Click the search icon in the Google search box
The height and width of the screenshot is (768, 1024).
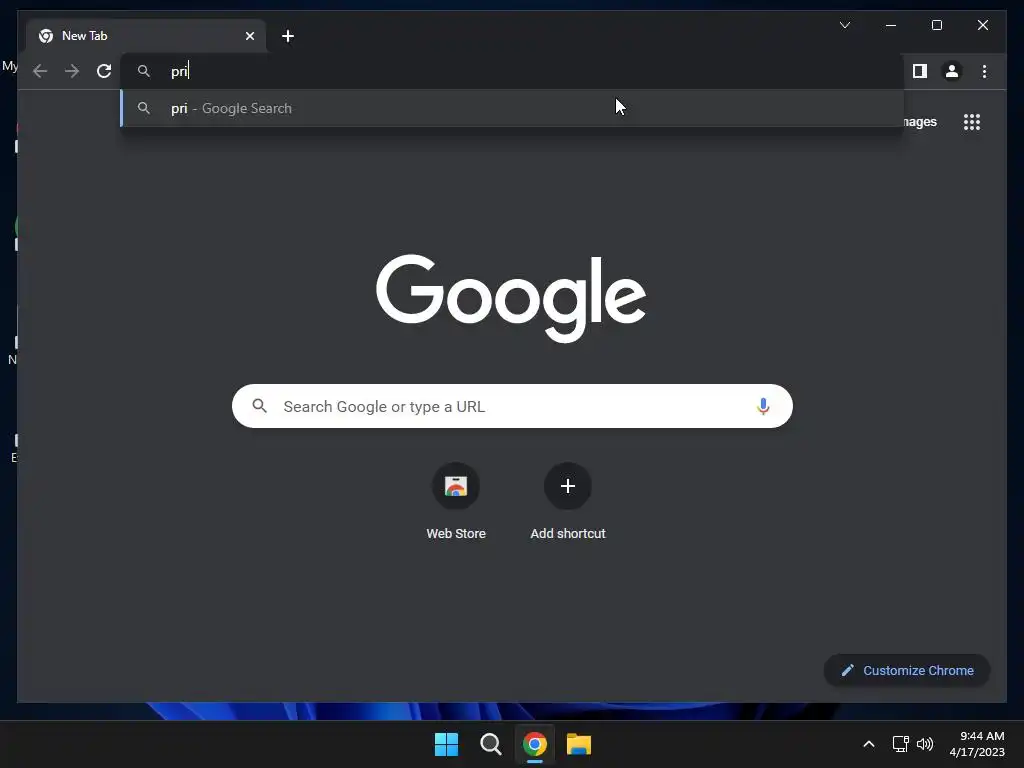coord(259,406)
